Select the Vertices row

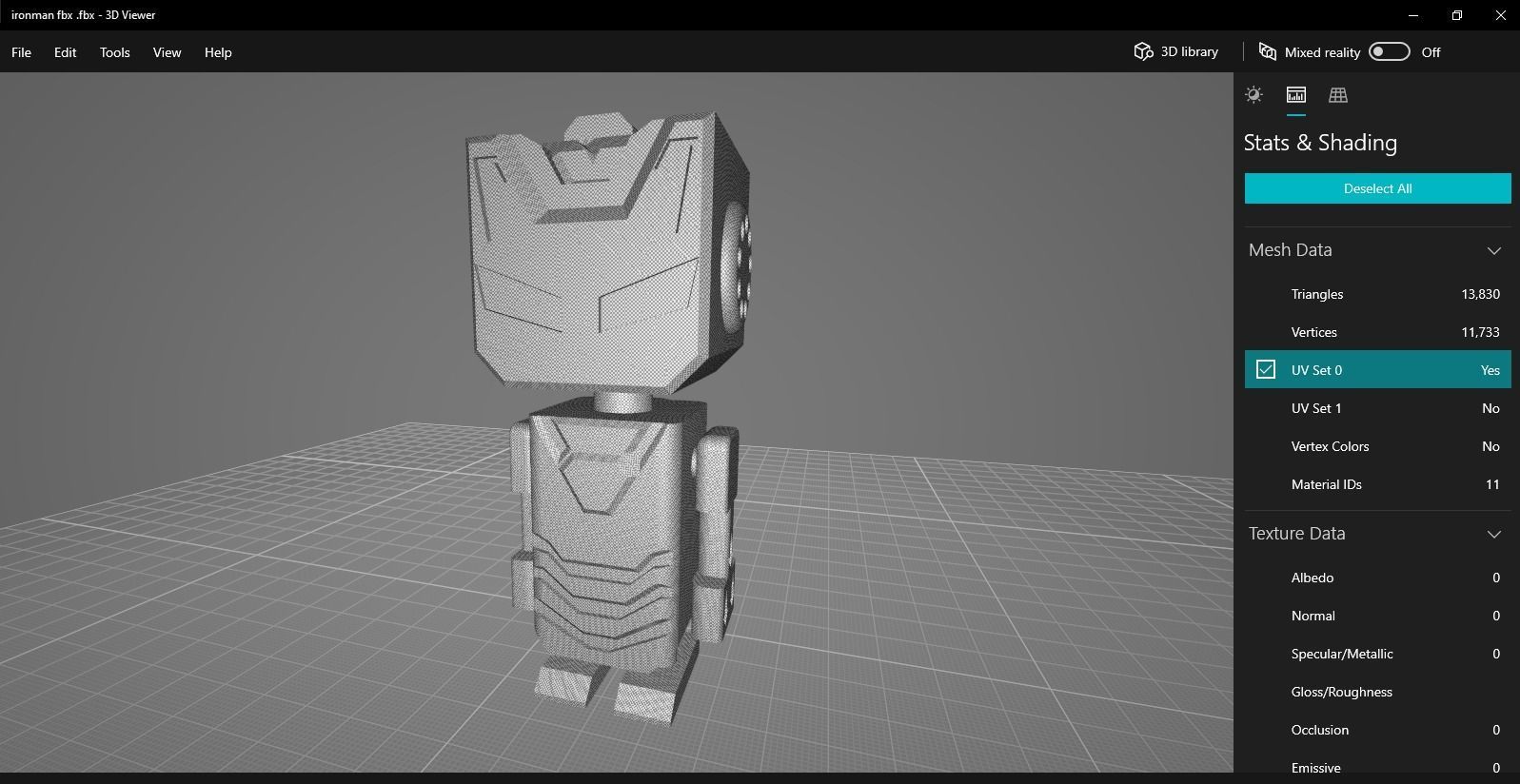tap(1377, 332)
